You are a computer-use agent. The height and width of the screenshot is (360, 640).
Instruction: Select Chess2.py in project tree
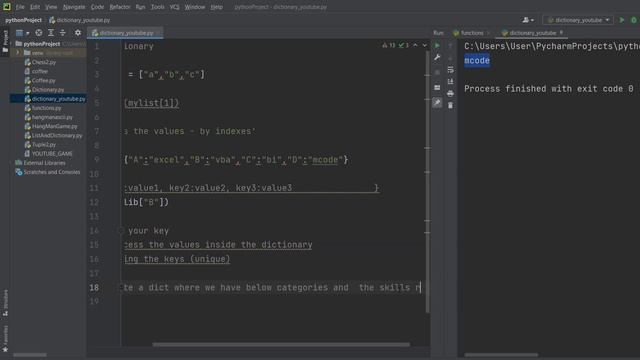coord(44,62)
